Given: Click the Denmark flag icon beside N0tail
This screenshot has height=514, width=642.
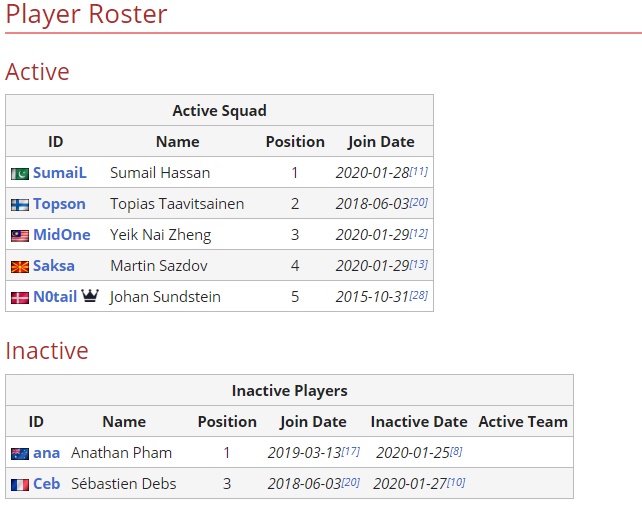Looking at the screenshot, I should pos(20,297).
